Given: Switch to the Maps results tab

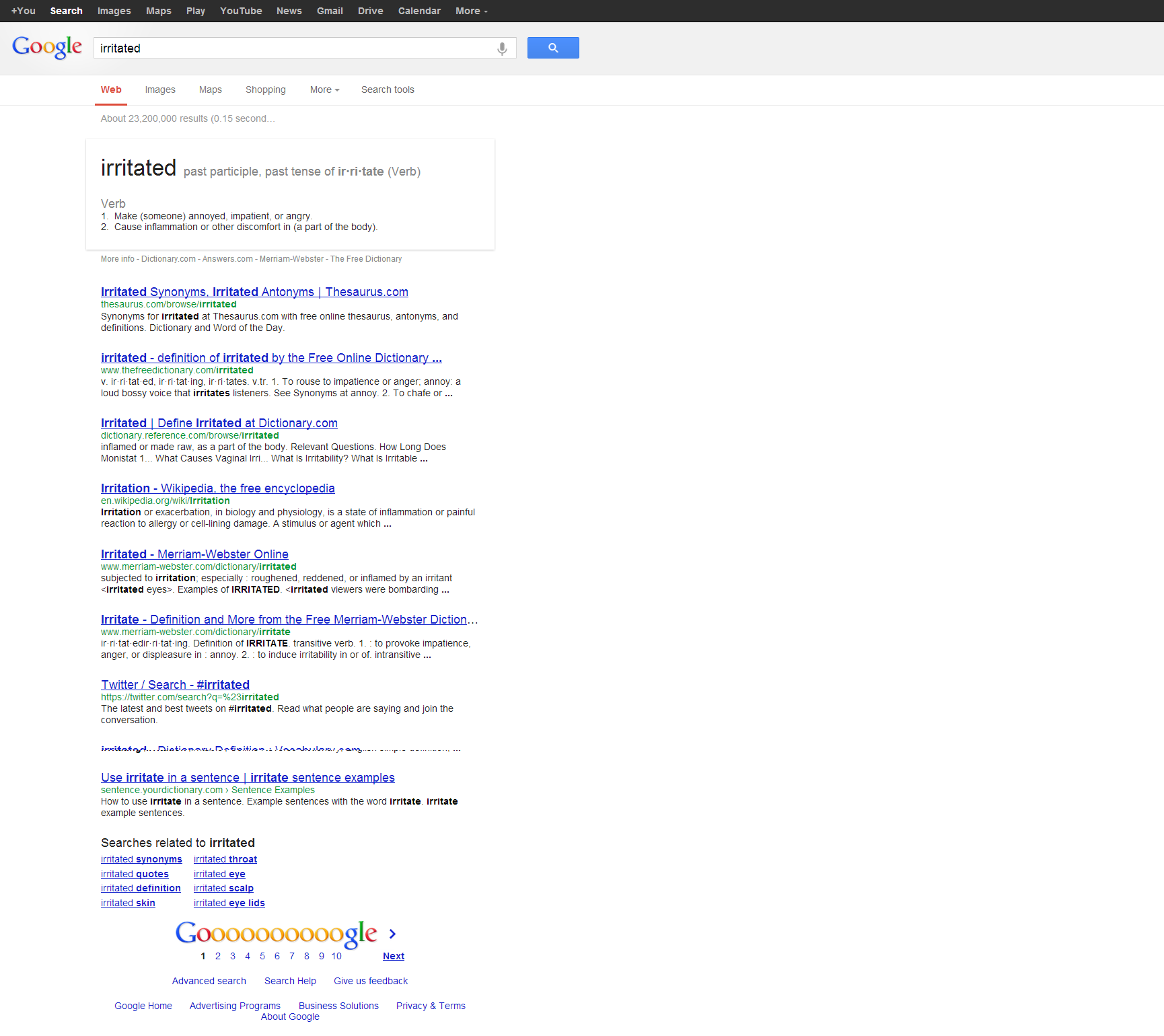Looking at the screenshot, I should pos(210,89).
